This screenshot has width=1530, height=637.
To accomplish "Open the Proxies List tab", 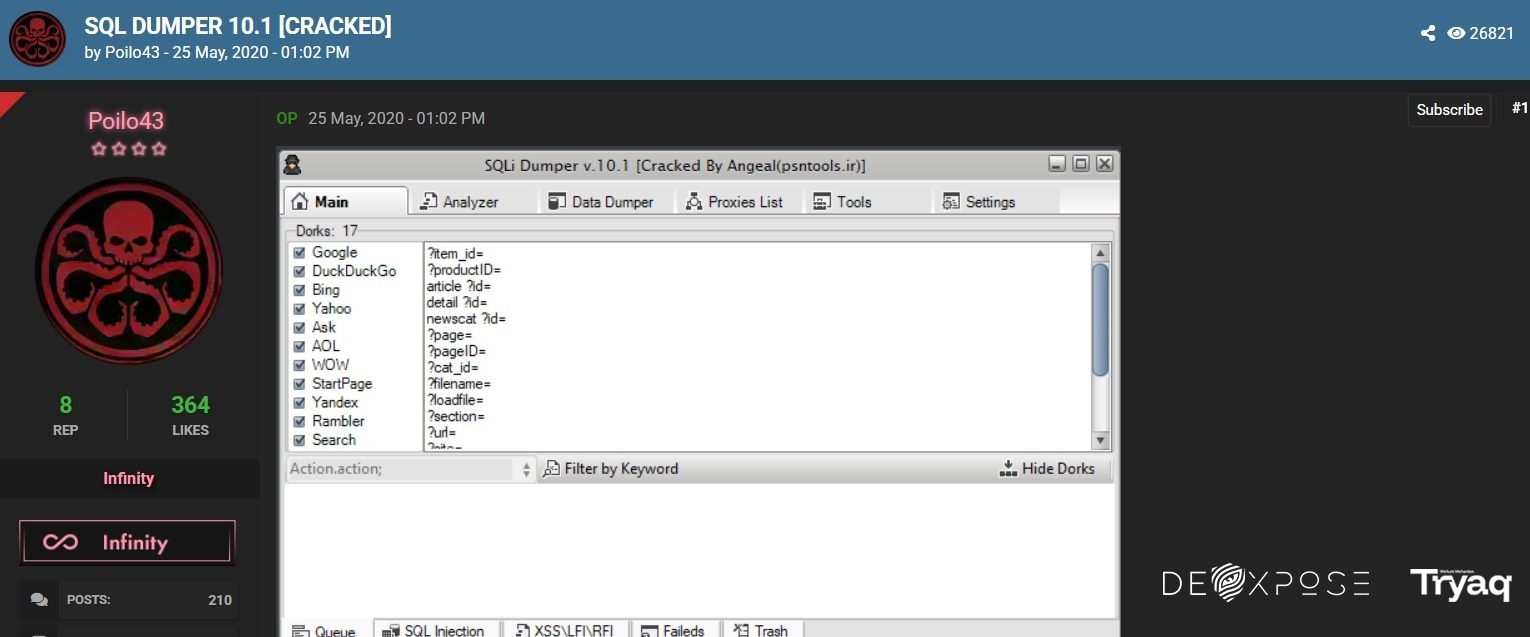I will tap(734, 201).
